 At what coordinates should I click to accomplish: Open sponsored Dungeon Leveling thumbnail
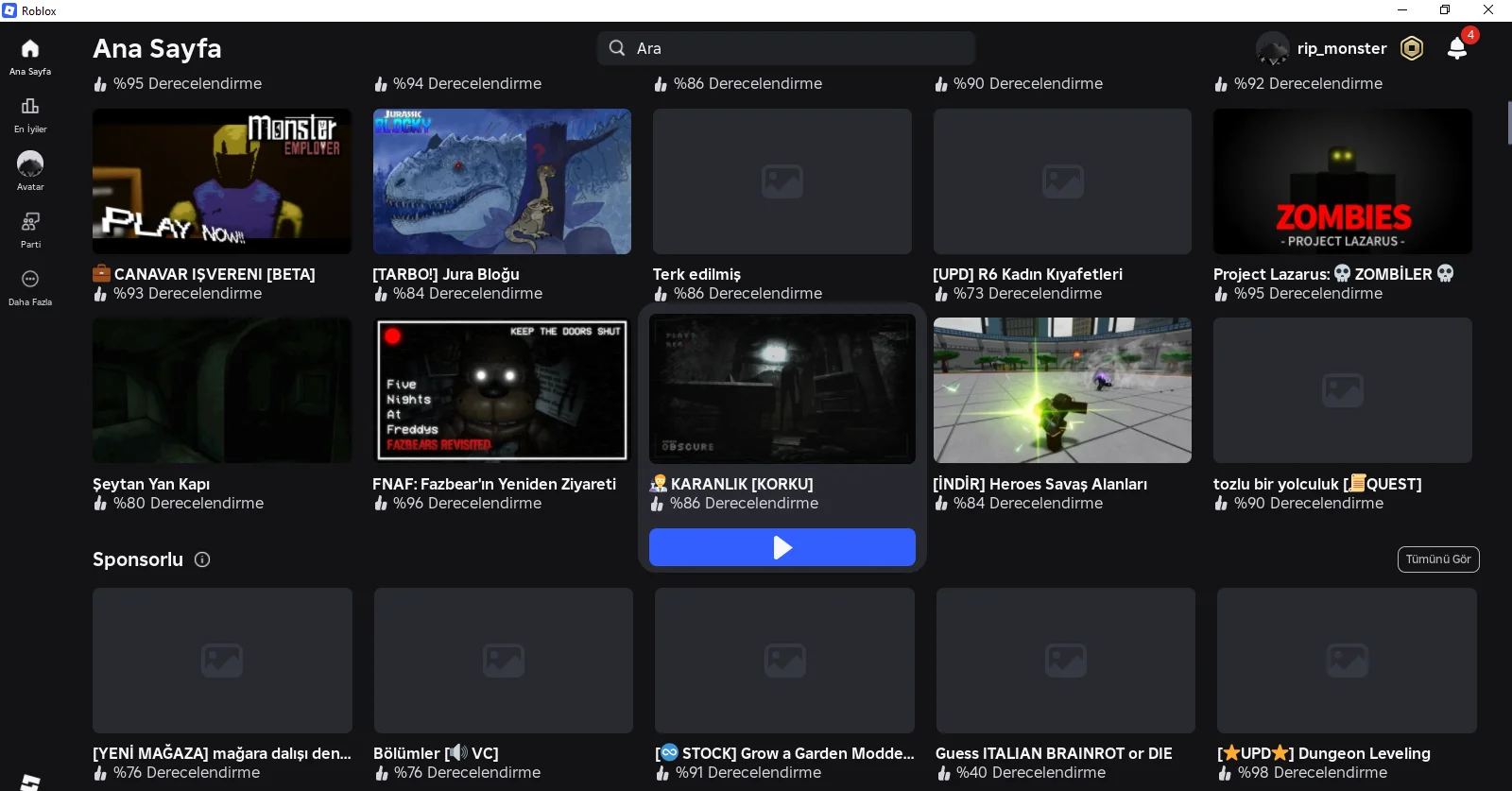1347,661
